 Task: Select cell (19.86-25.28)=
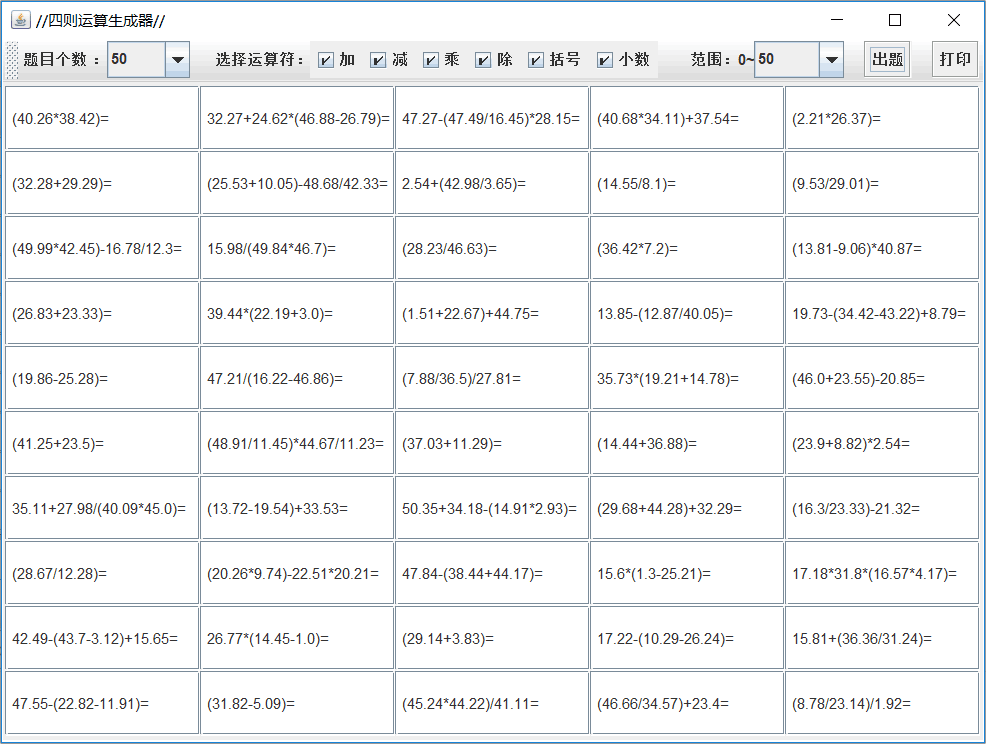pyautogui.click(x=102, y=379)
